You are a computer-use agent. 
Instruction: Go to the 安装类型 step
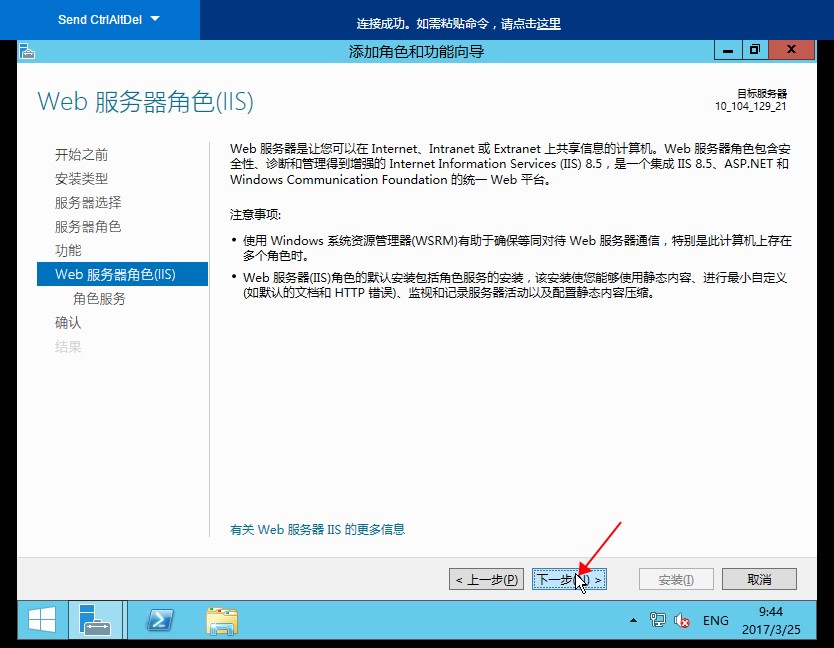pos(81,179)
